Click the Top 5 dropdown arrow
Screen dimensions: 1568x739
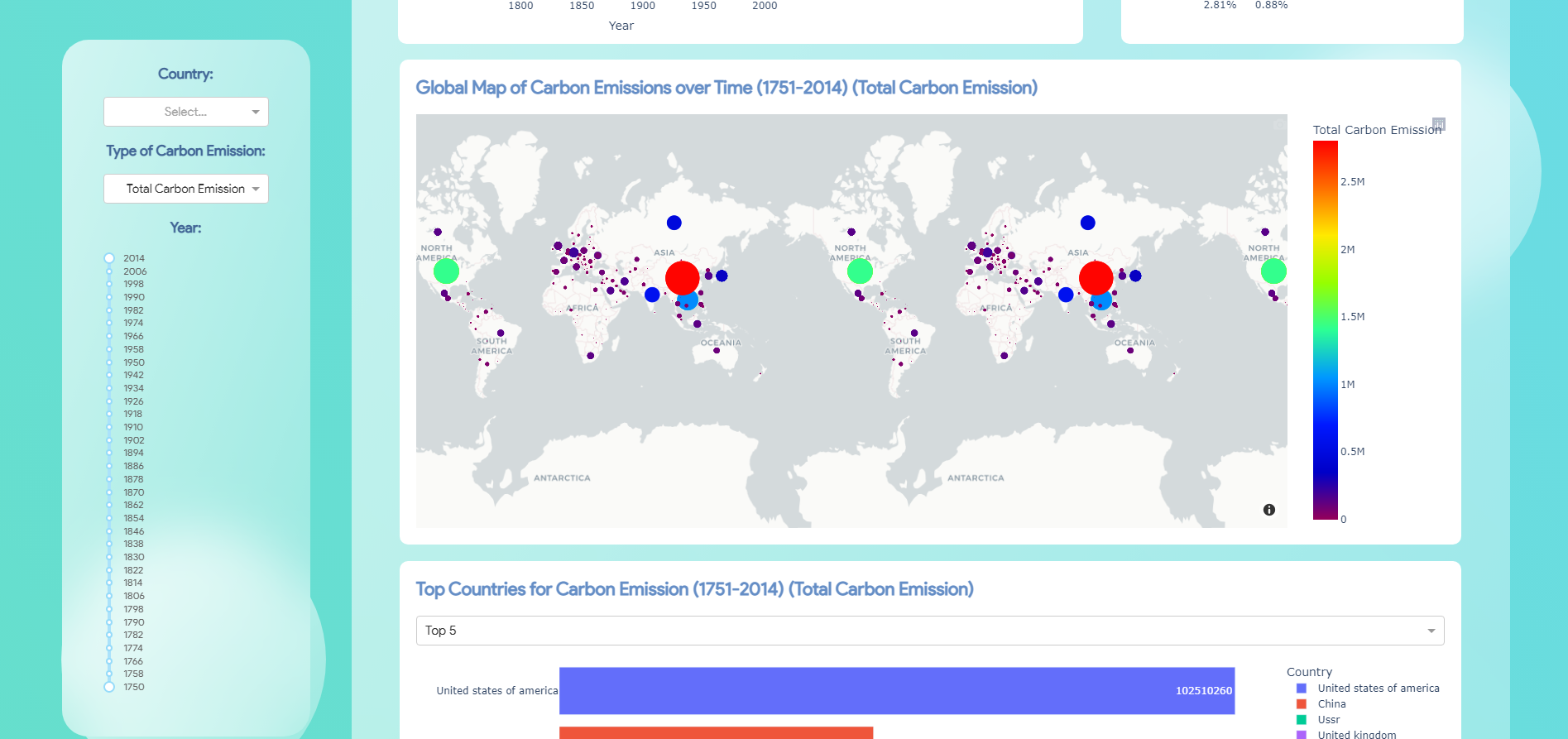tap(1431, 631)
